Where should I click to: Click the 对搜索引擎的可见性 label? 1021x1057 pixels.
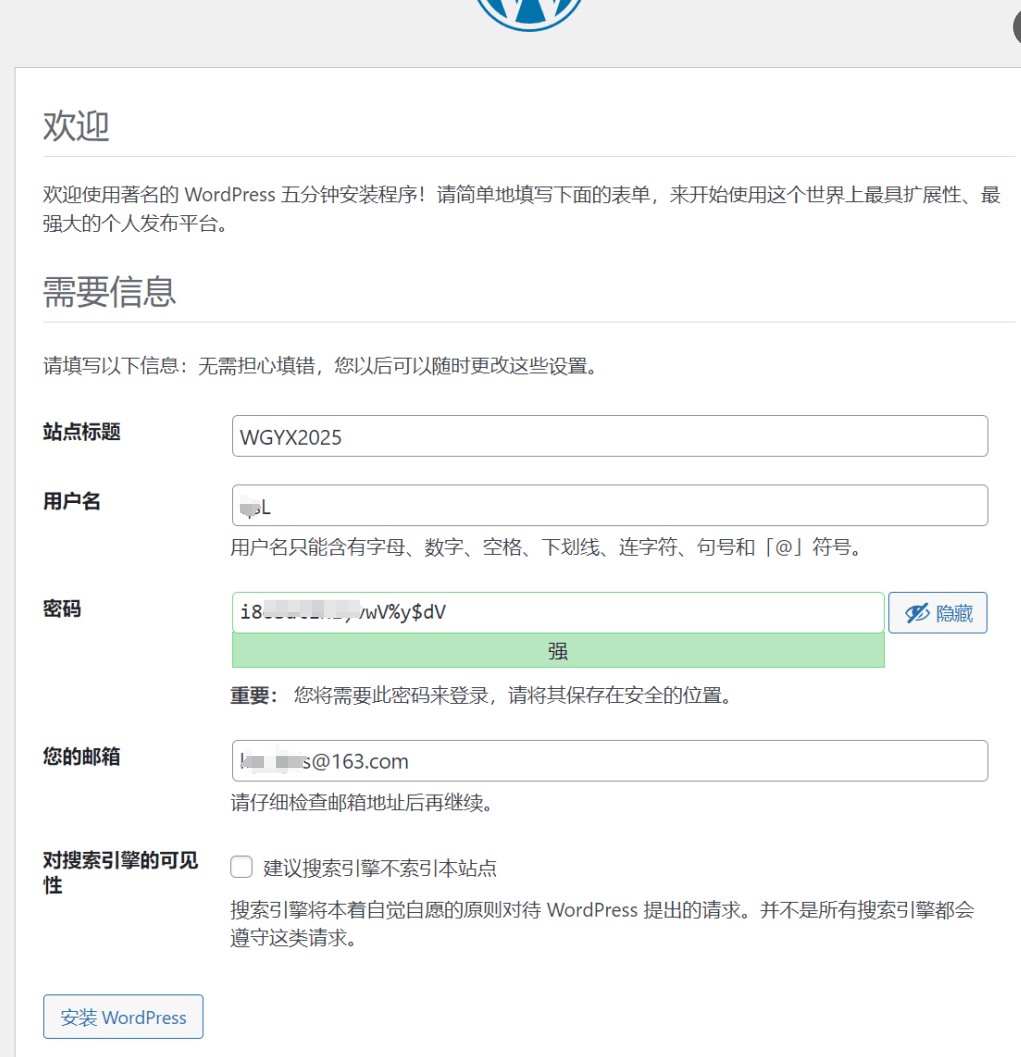(x=121, y=872)
